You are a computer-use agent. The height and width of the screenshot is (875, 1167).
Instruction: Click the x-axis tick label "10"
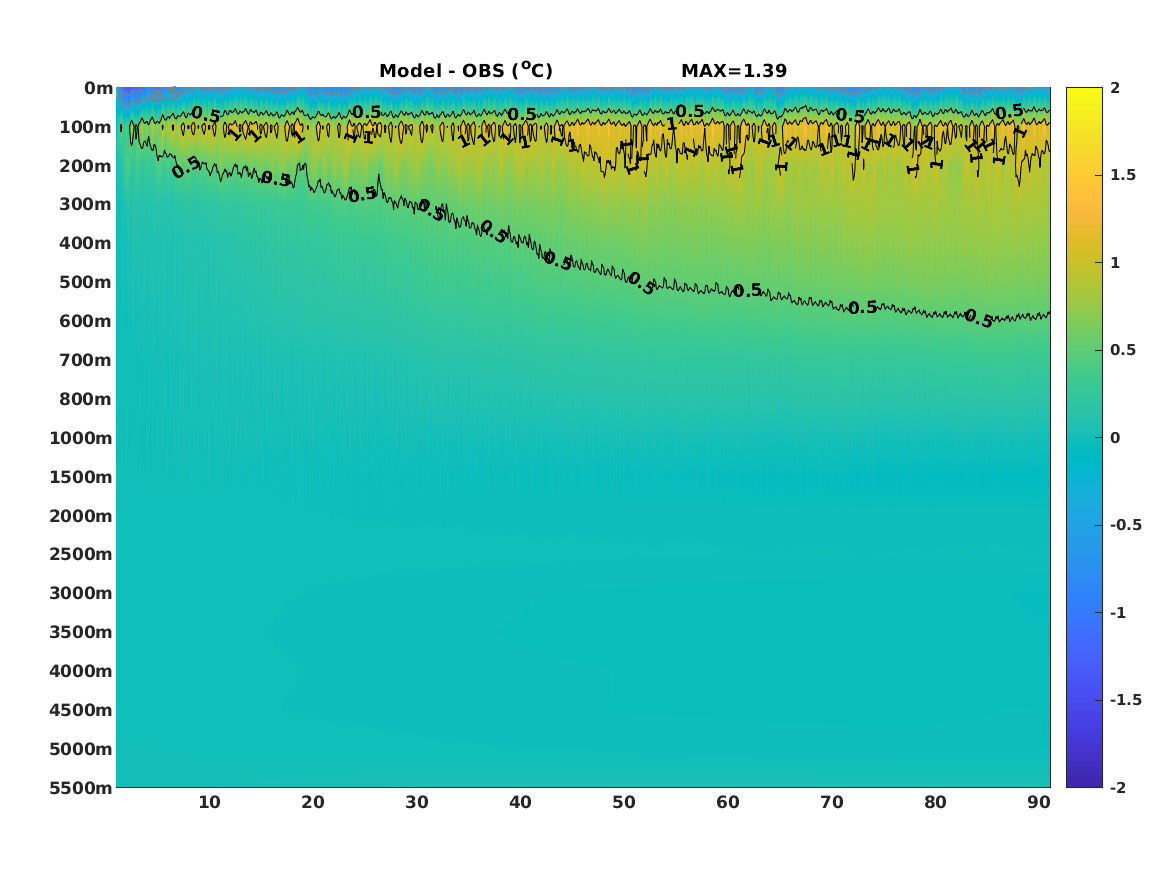[209, 802]
